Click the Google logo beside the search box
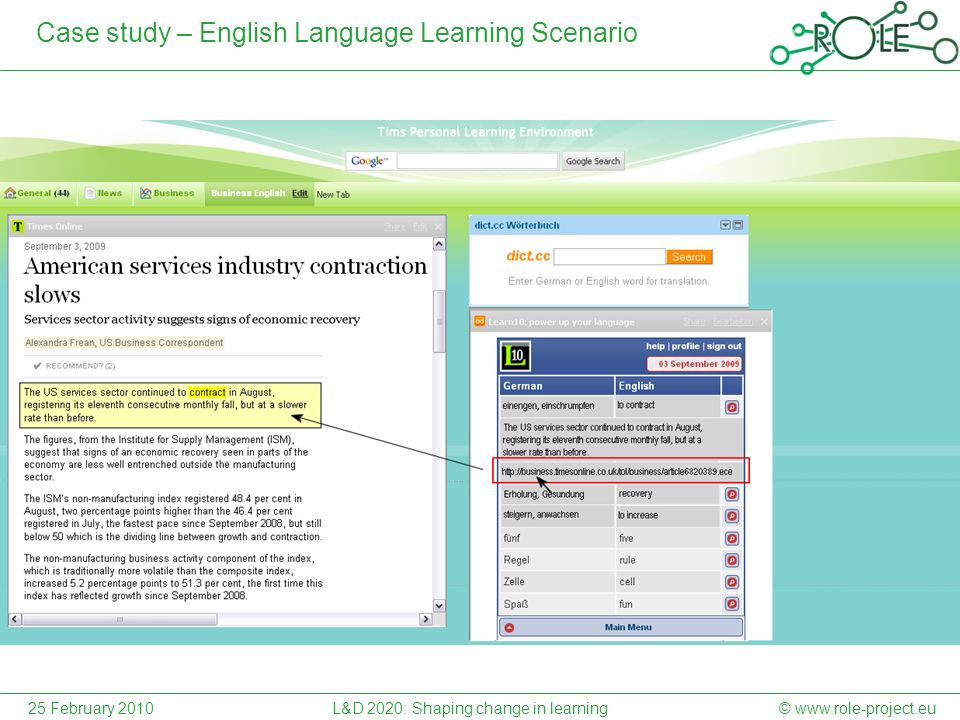960x720 pixels. (x=369, y=161)
